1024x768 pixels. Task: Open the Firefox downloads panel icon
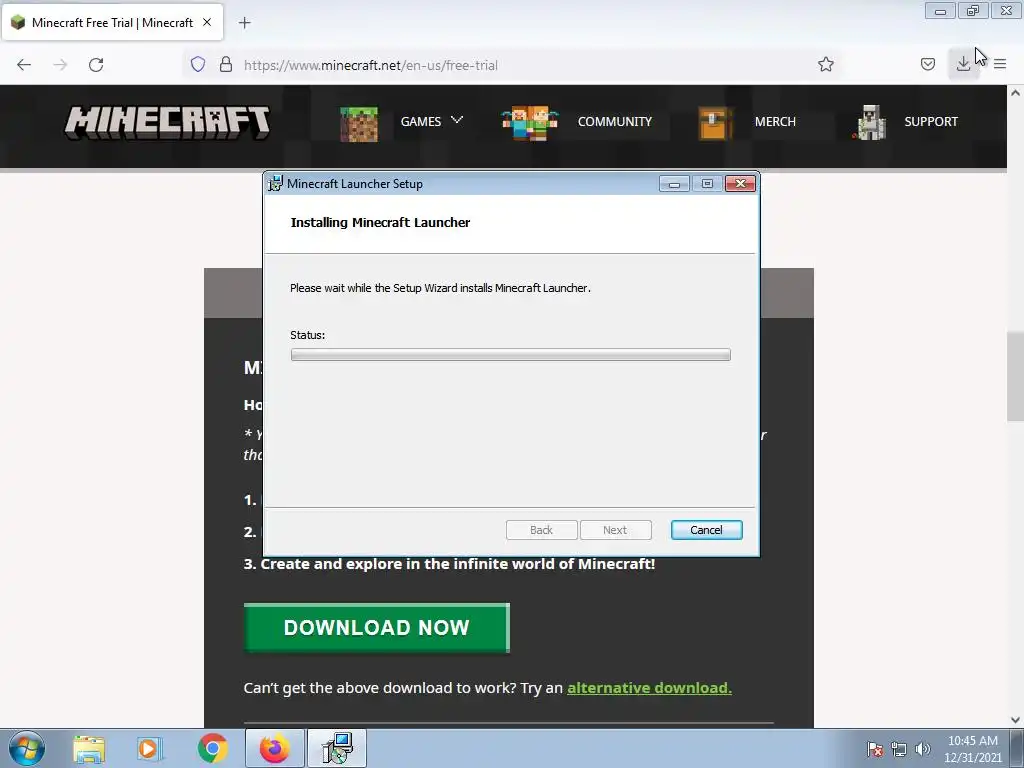tap(963, 64)
